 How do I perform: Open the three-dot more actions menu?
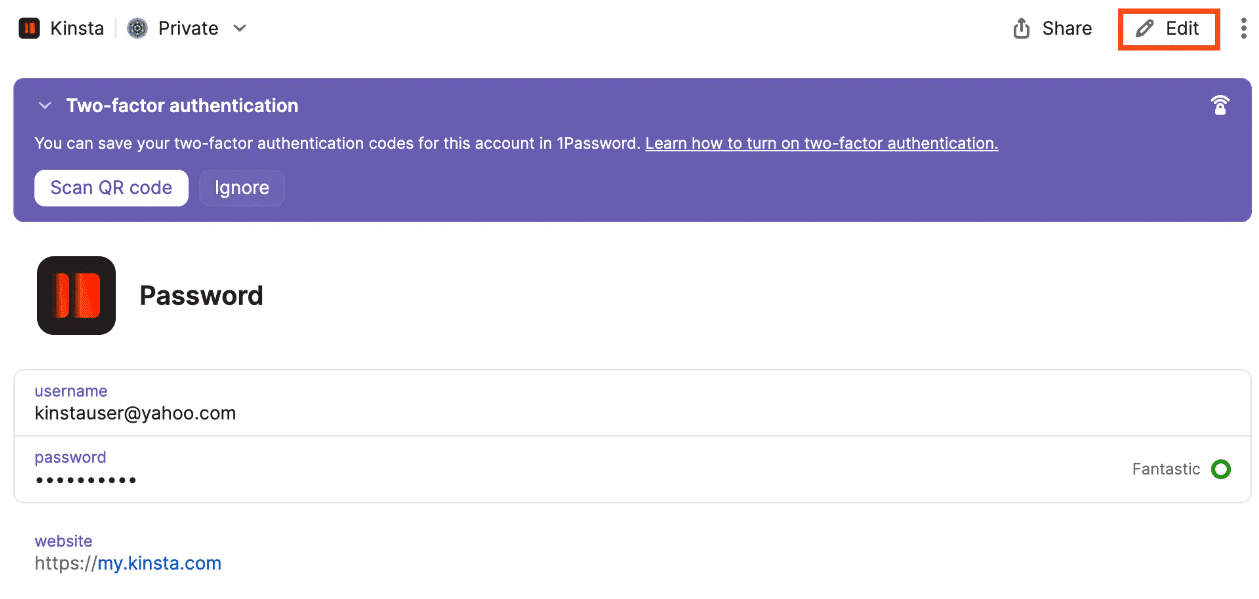(x=1243, y=28)
